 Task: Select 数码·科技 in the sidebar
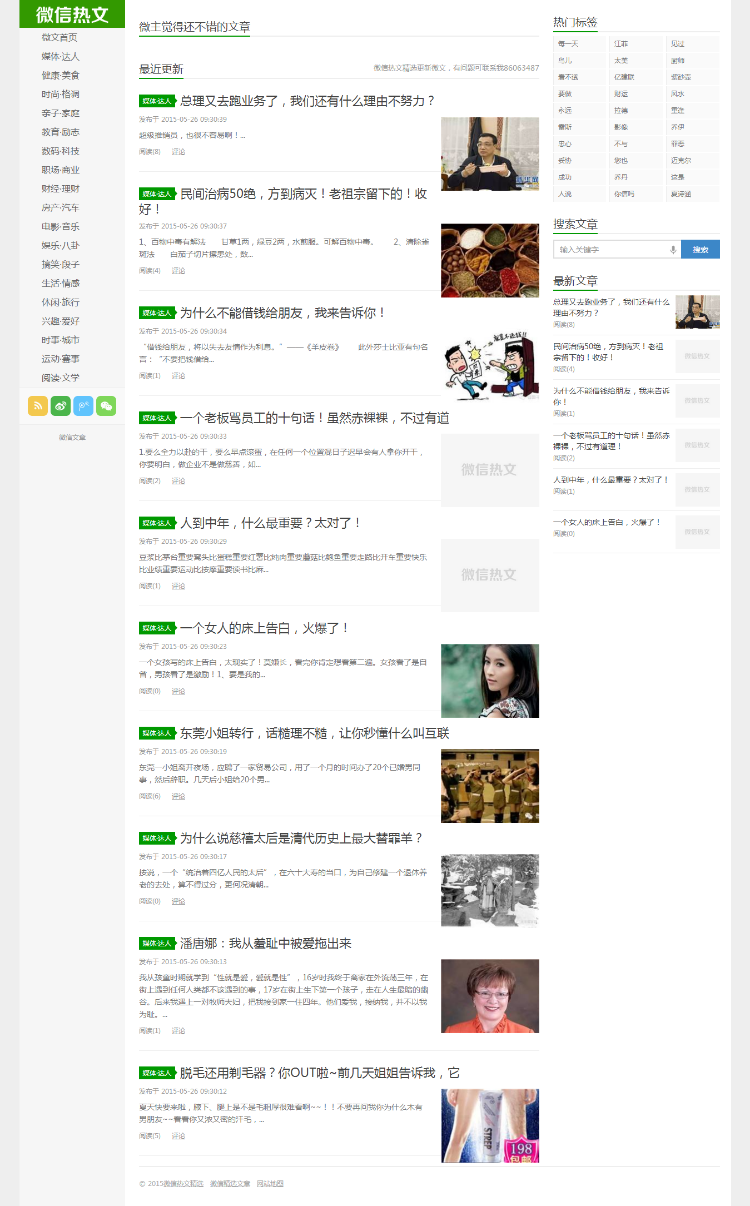(60, 151)
